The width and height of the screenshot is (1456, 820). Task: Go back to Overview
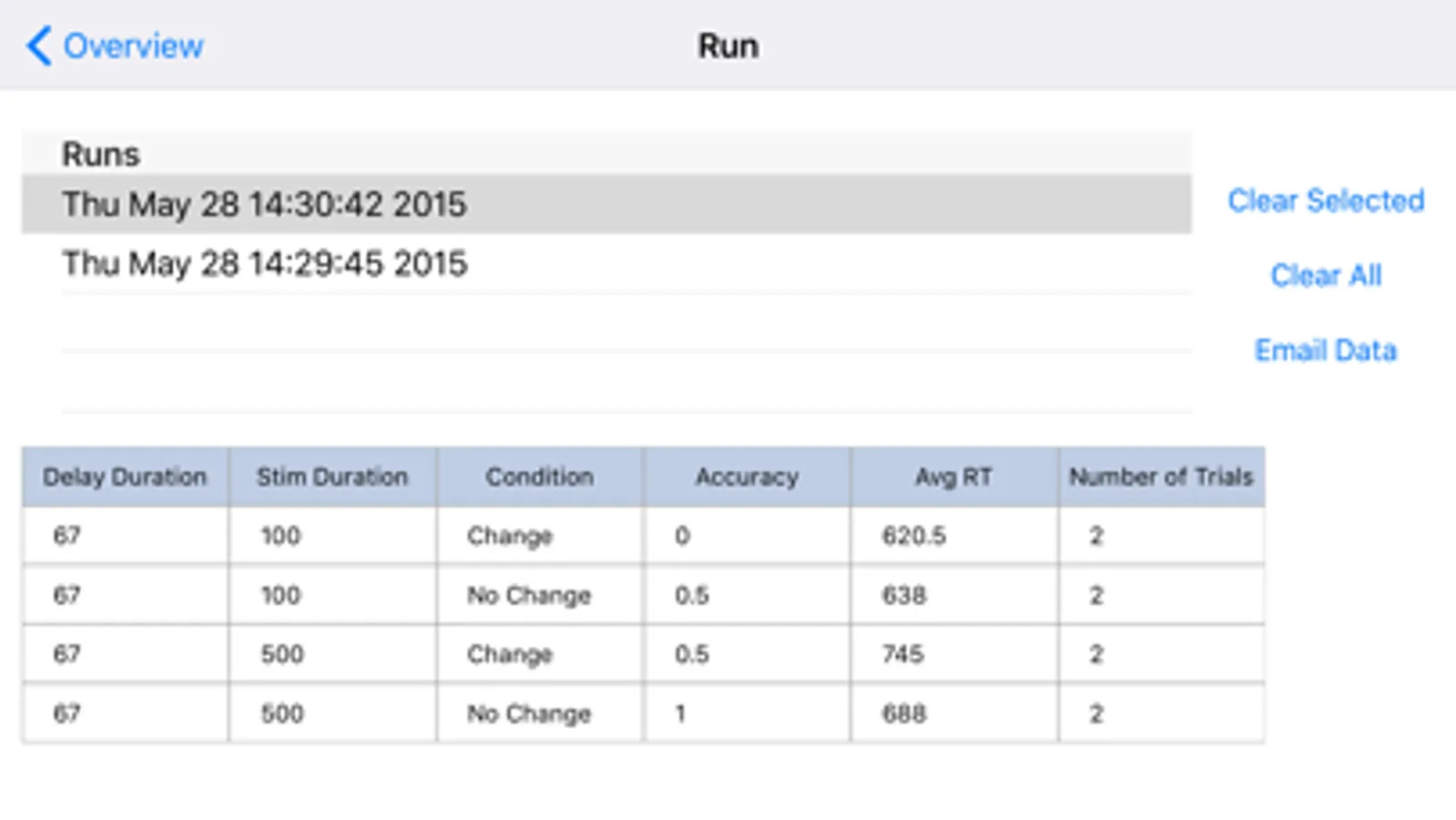pos(133,46)
